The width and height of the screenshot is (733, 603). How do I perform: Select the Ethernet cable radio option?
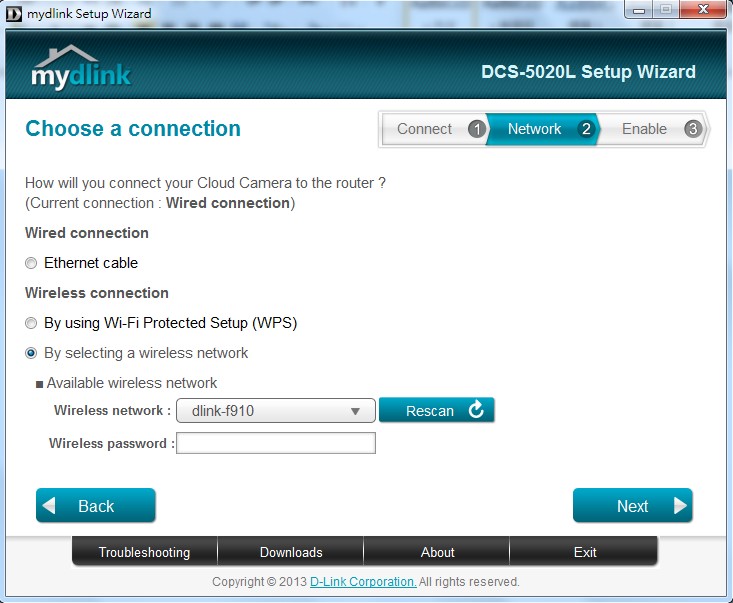click(x=31, y=263)
